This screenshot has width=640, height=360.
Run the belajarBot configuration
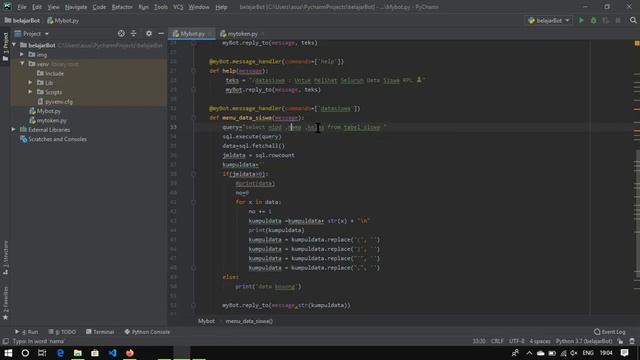tap(581, 20)
